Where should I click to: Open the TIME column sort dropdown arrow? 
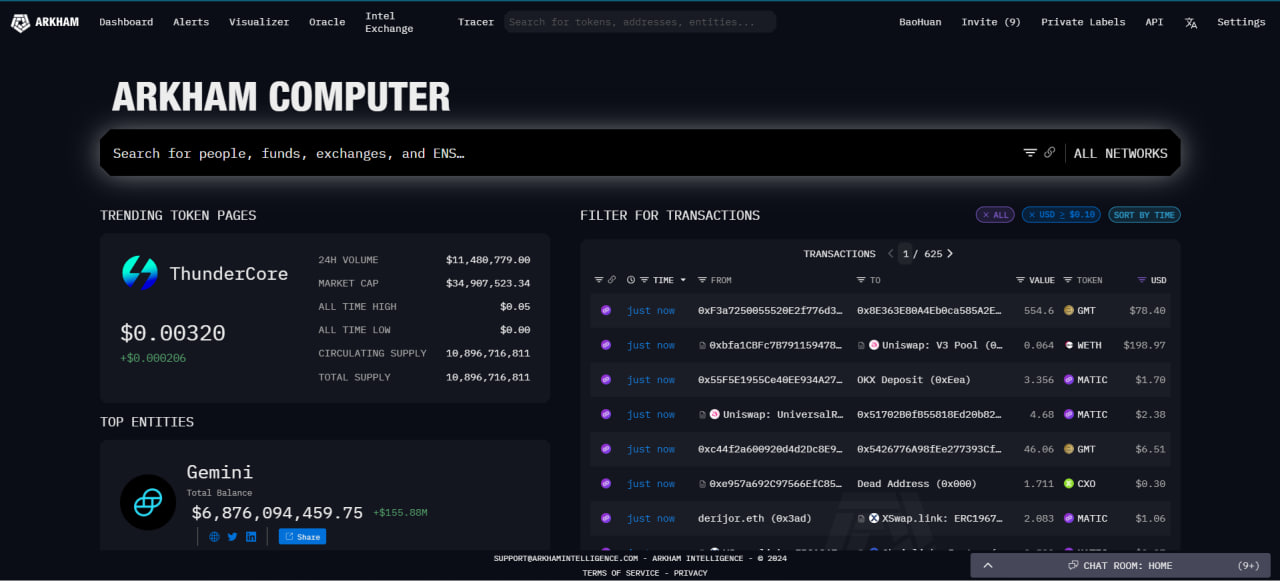(683, 280)
